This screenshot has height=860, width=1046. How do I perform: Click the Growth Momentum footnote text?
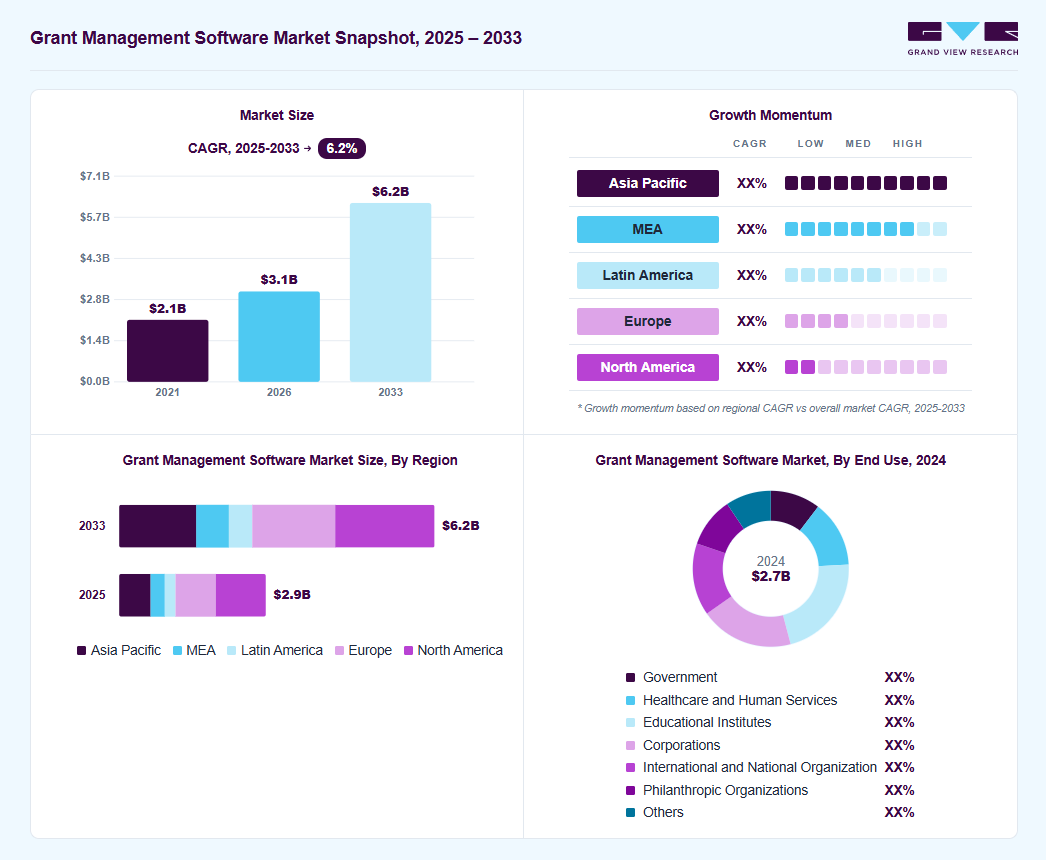[x=771, y=408]
